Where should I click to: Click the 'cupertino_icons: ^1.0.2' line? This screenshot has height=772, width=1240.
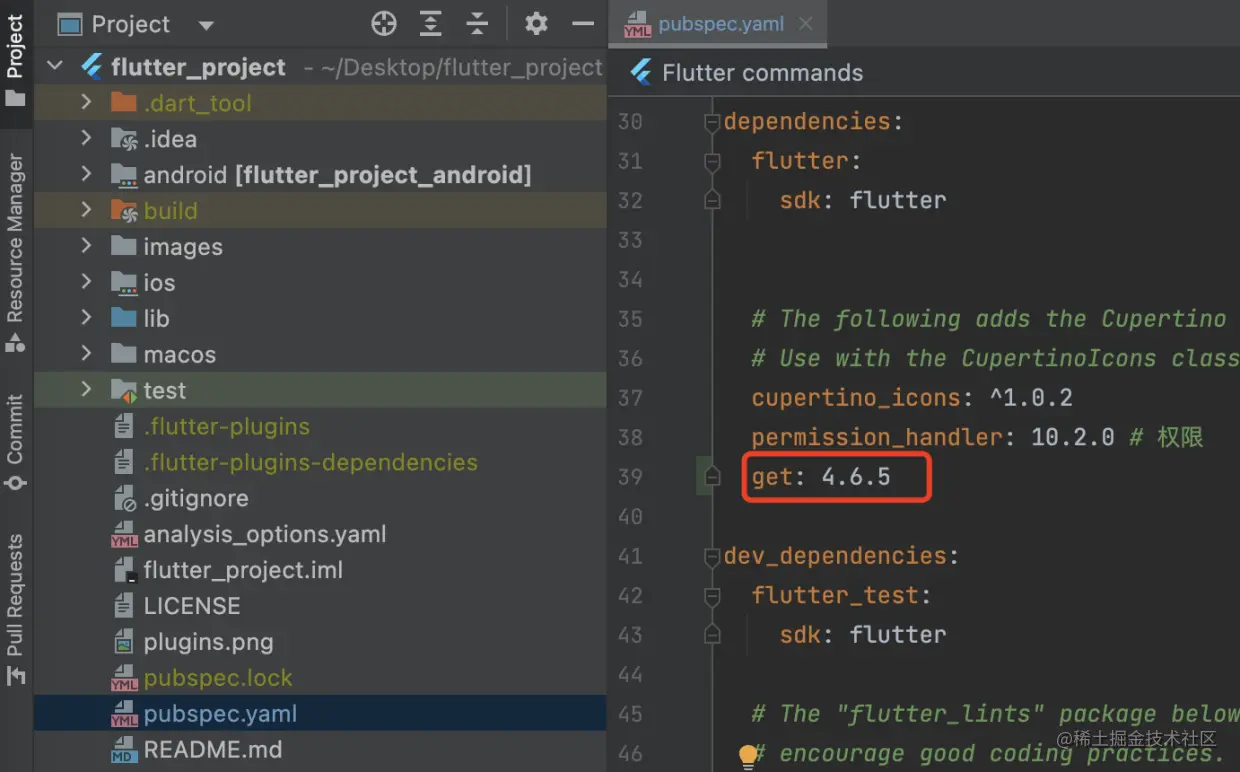point(912,398)
